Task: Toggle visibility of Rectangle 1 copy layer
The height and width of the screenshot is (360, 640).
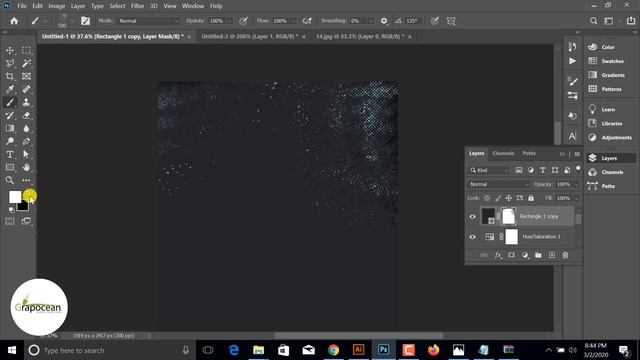Action: [x=473, y=217]
